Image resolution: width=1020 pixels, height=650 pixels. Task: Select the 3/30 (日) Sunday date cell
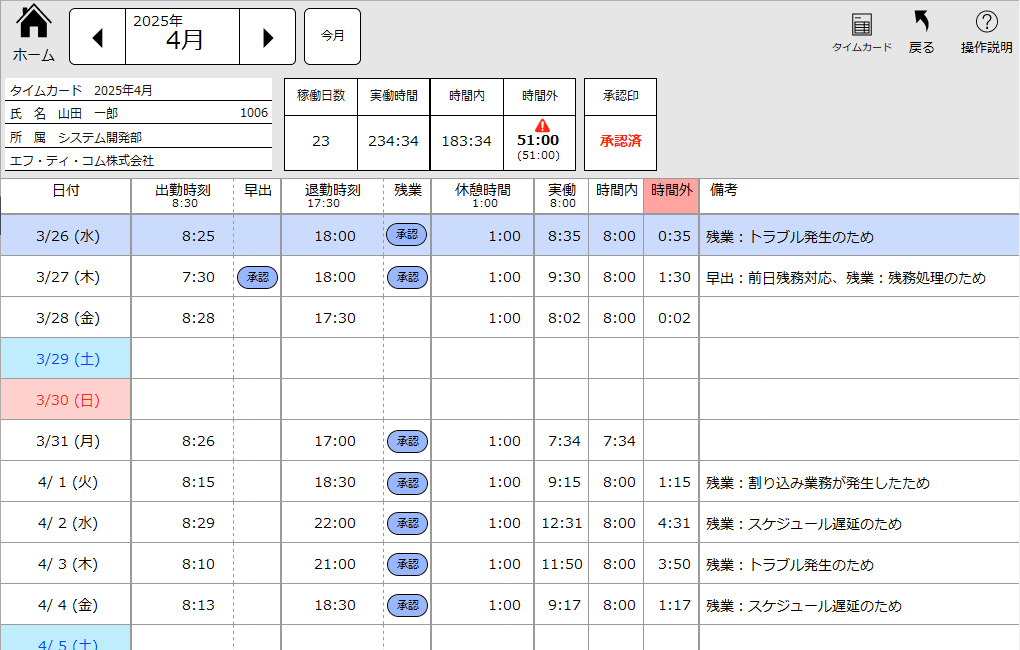66,399
